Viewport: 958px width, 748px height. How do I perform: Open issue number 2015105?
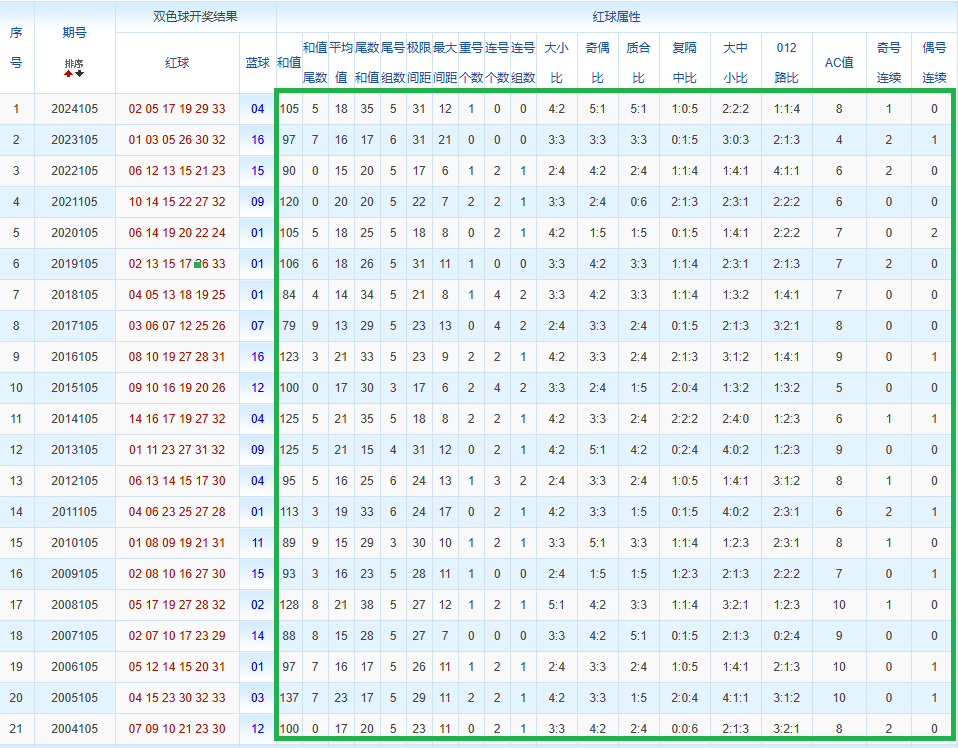point(74,388)
